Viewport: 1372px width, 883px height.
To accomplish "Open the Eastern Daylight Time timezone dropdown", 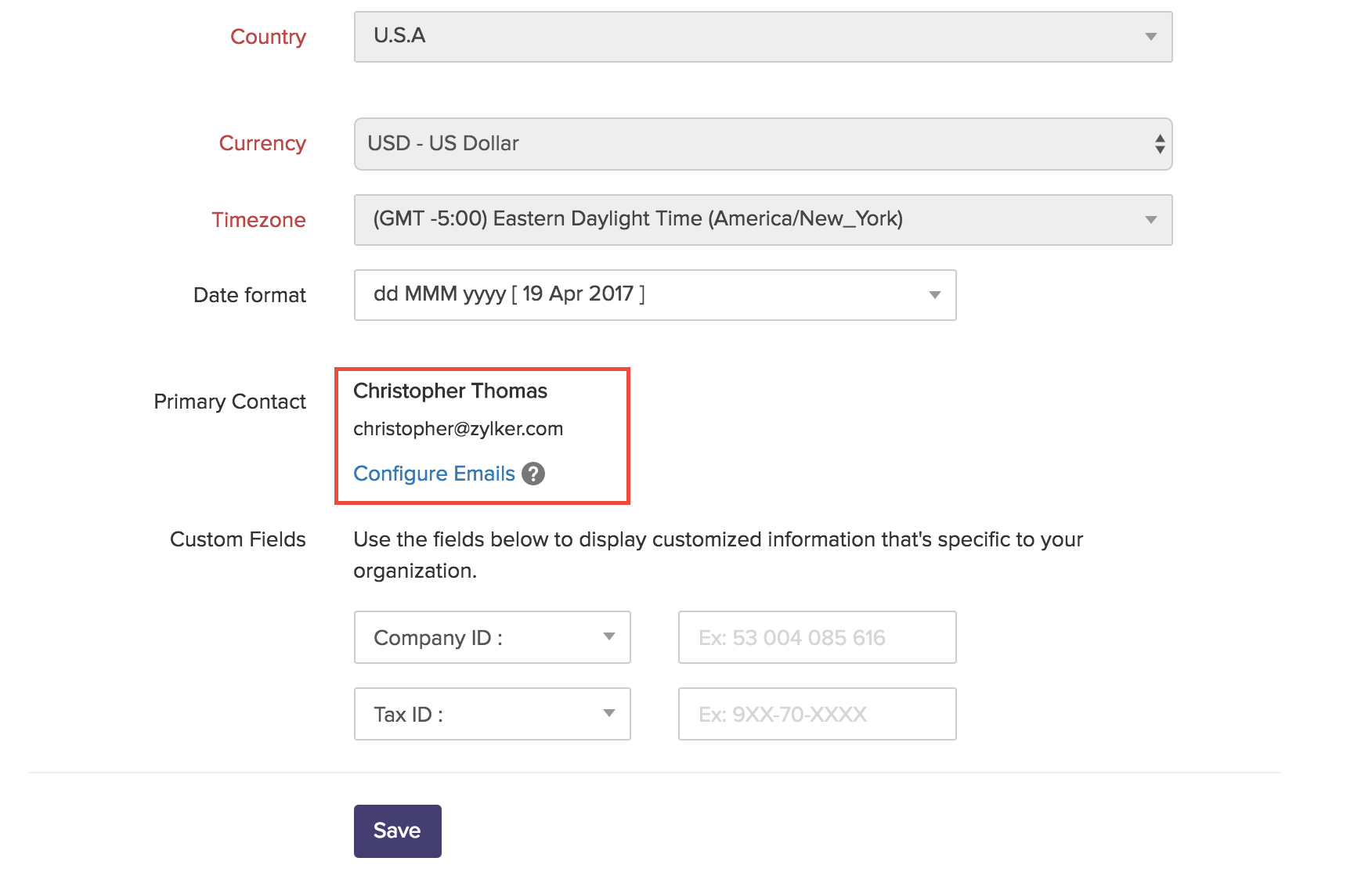I will tap(762, 220).
